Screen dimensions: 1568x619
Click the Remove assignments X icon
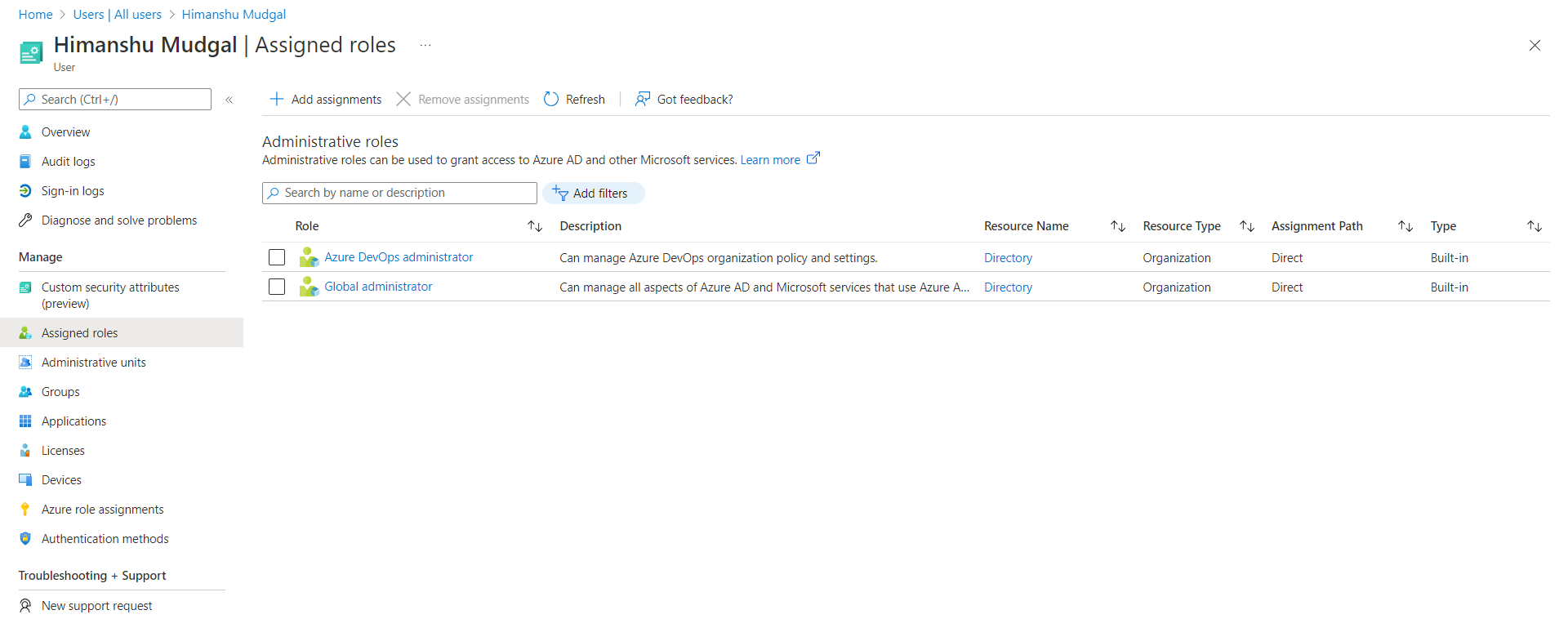point(403,99)
